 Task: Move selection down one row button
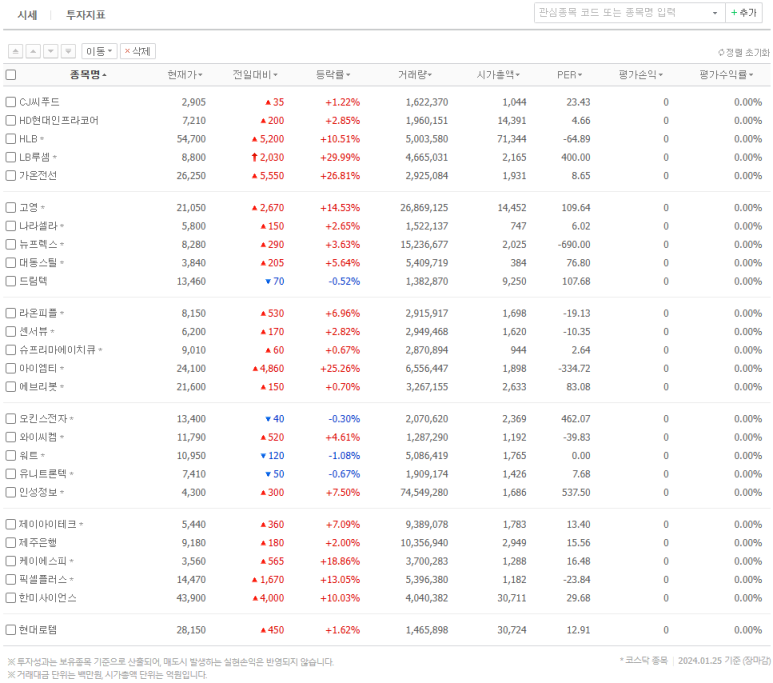[x=51, y=51]
